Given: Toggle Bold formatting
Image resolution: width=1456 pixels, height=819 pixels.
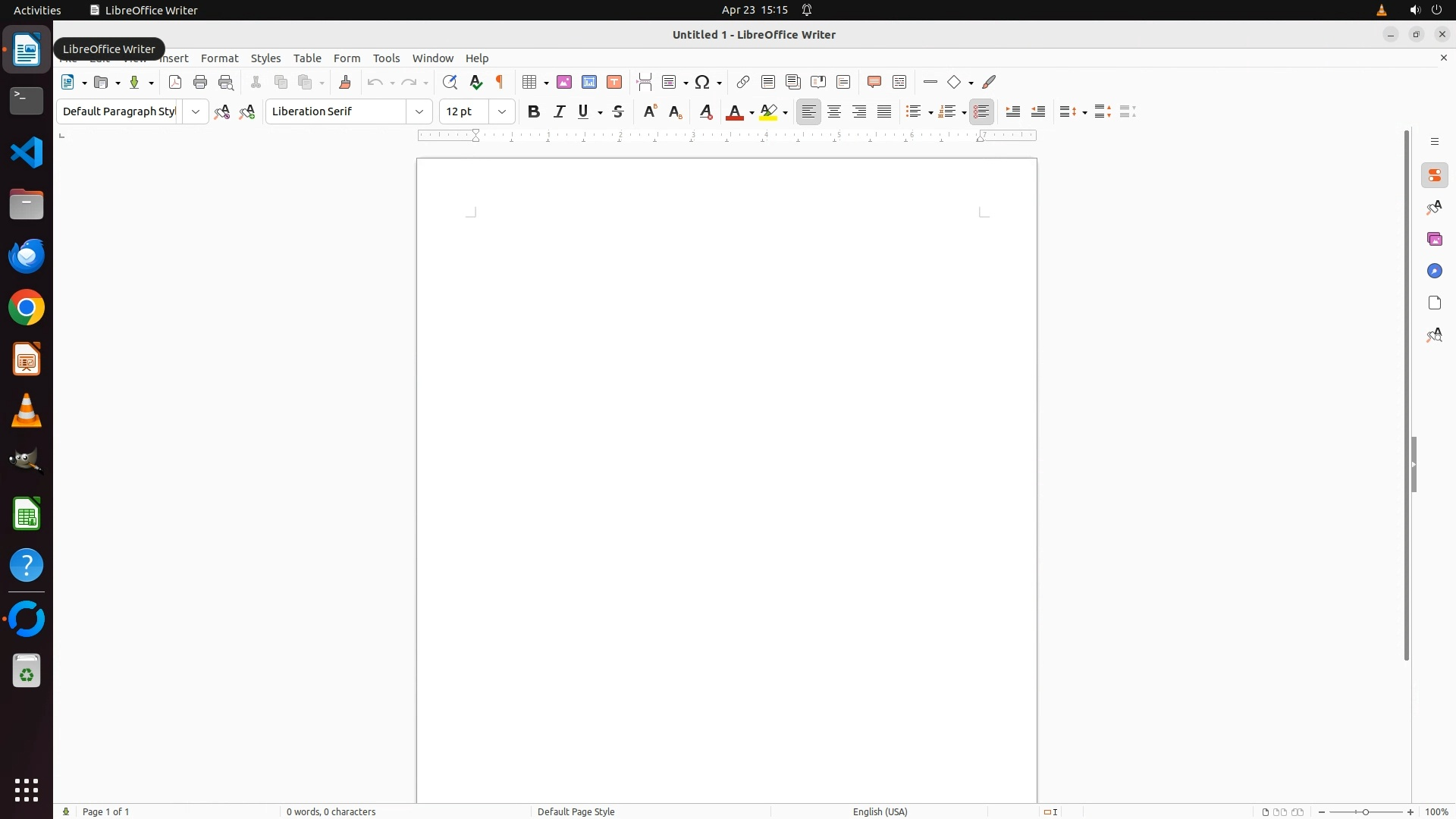Looking at the screenshot, I should click(x=534, y=112).
